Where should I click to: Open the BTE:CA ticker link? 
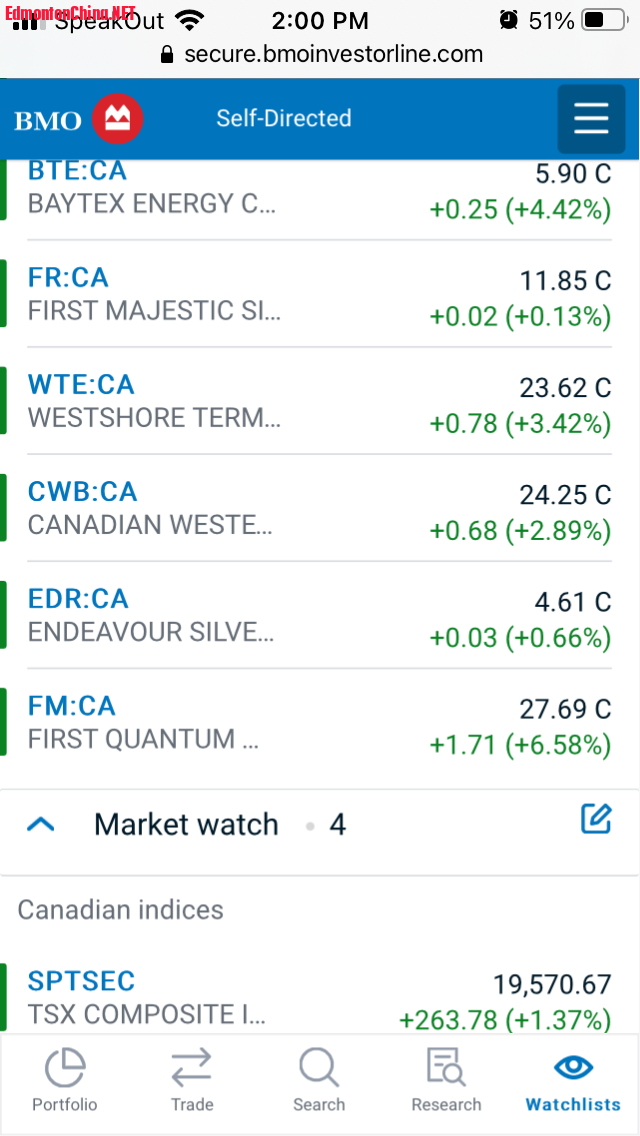tap(68, 171)
